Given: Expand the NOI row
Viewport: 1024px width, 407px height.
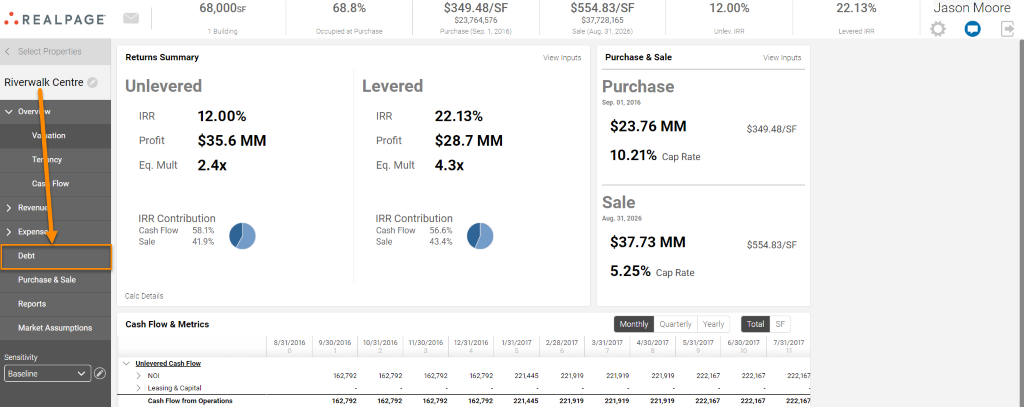Looking at the screenshot, I should (139, 375).
